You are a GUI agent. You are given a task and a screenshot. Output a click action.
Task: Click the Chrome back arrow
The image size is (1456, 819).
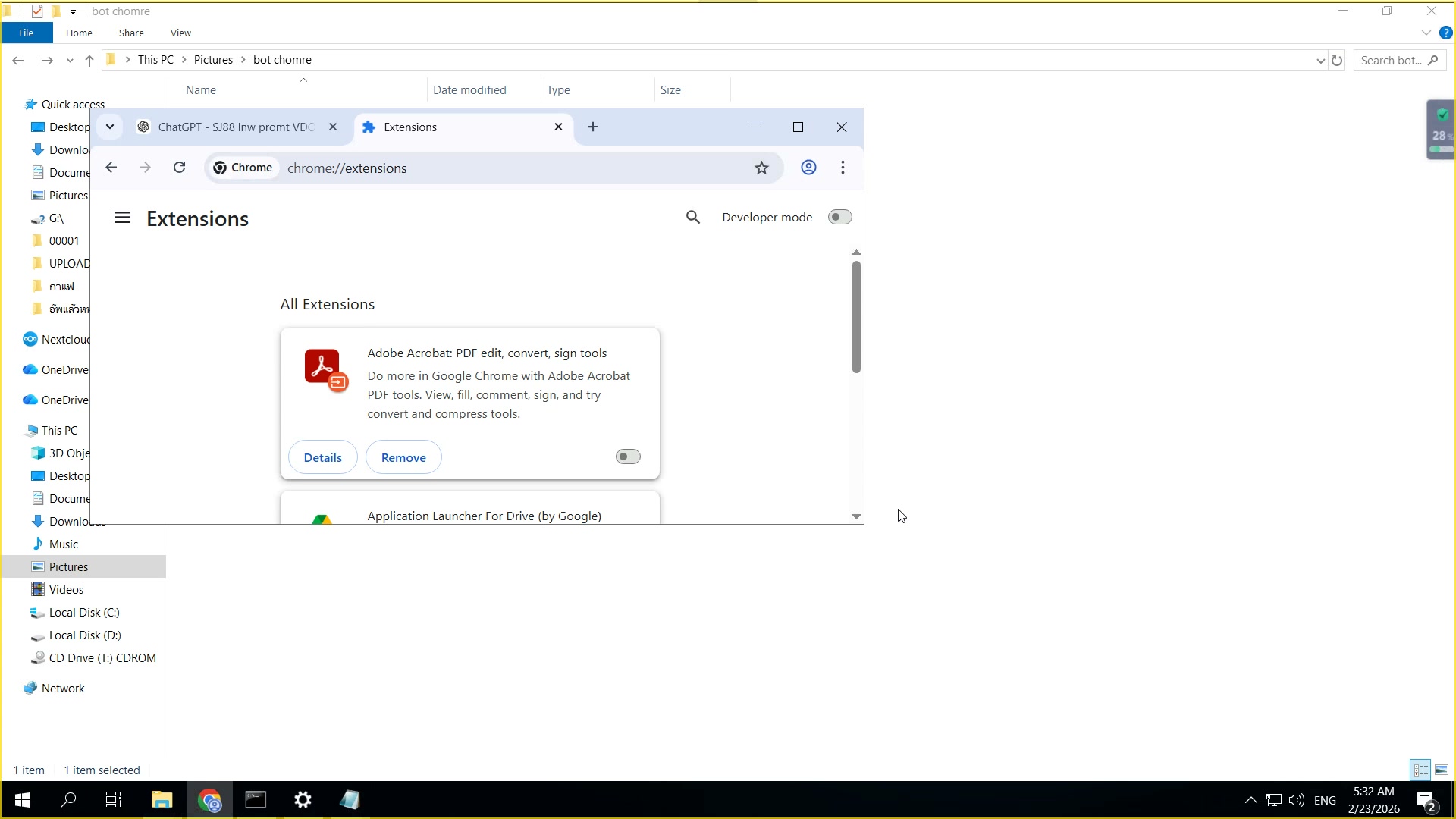coord(111,168)
